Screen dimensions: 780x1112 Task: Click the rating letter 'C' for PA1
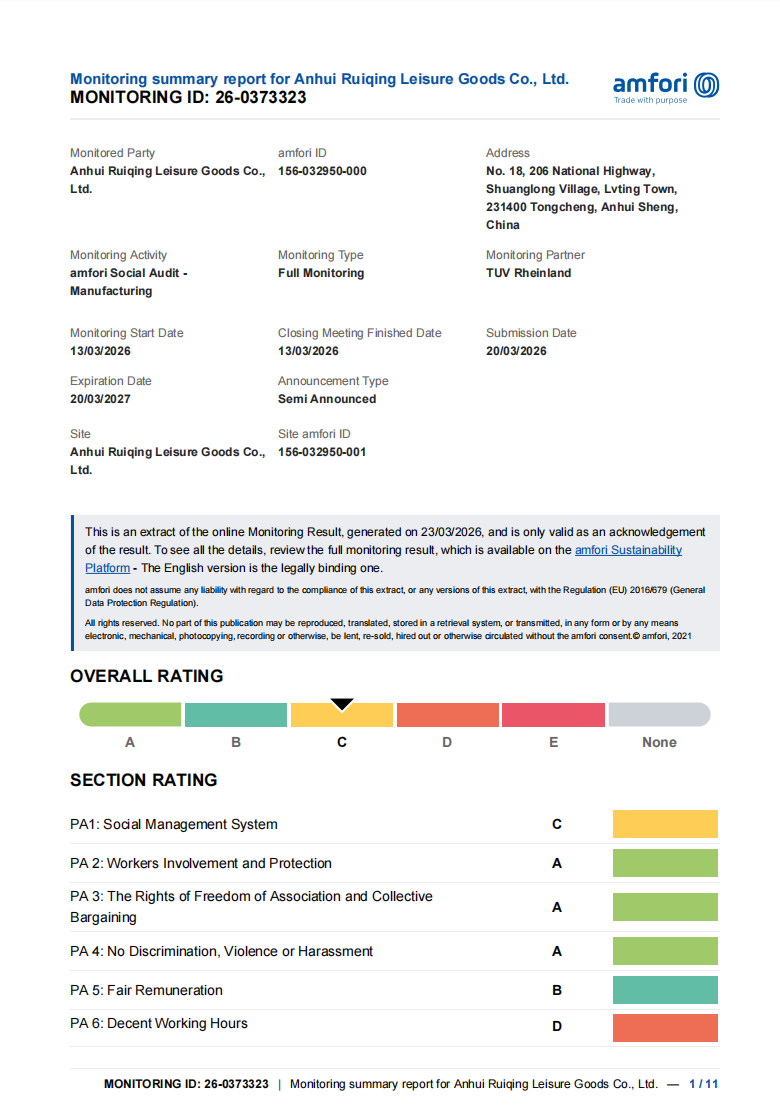tap(557, 824)
